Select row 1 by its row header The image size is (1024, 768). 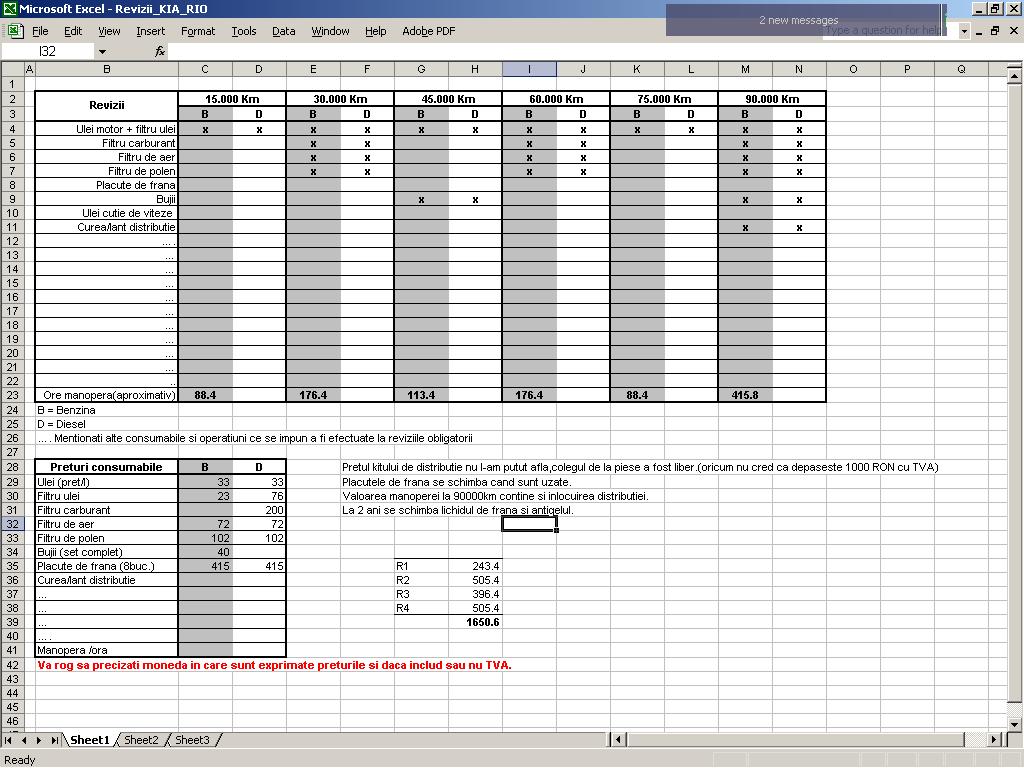12,84
